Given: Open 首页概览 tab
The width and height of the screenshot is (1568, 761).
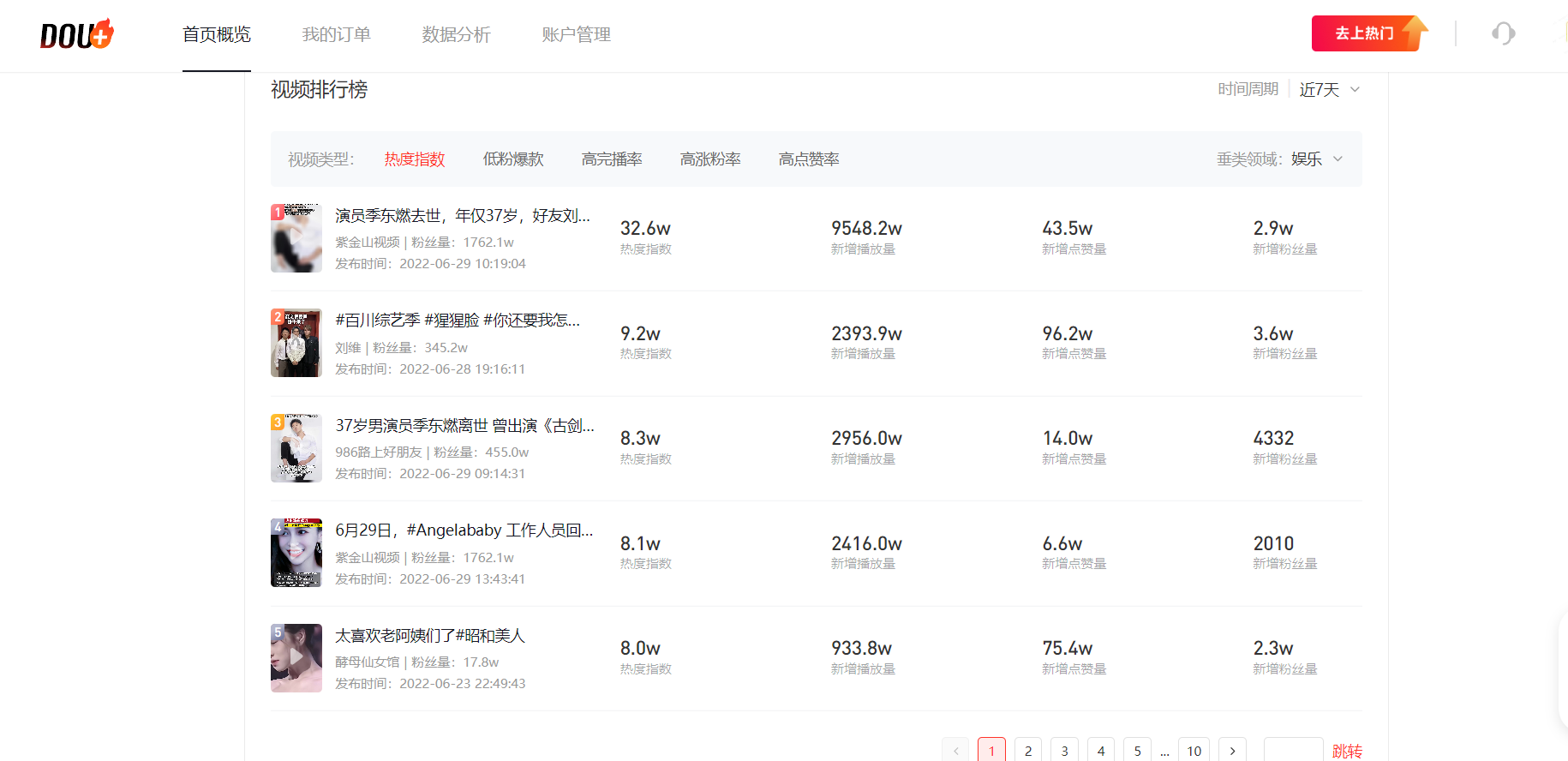Looking at the screenshot, I should point(217,34).
